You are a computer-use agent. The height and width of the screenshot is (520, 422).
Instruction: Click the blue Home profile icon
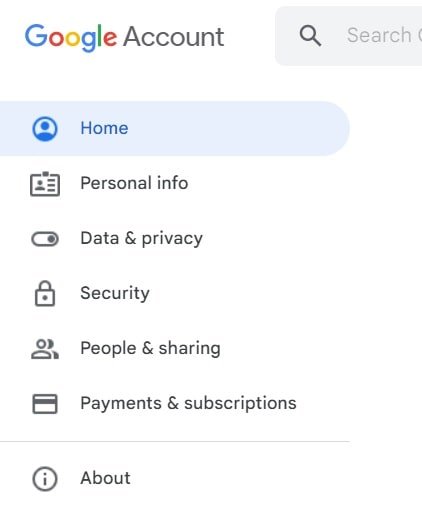(x=45, y=129)
